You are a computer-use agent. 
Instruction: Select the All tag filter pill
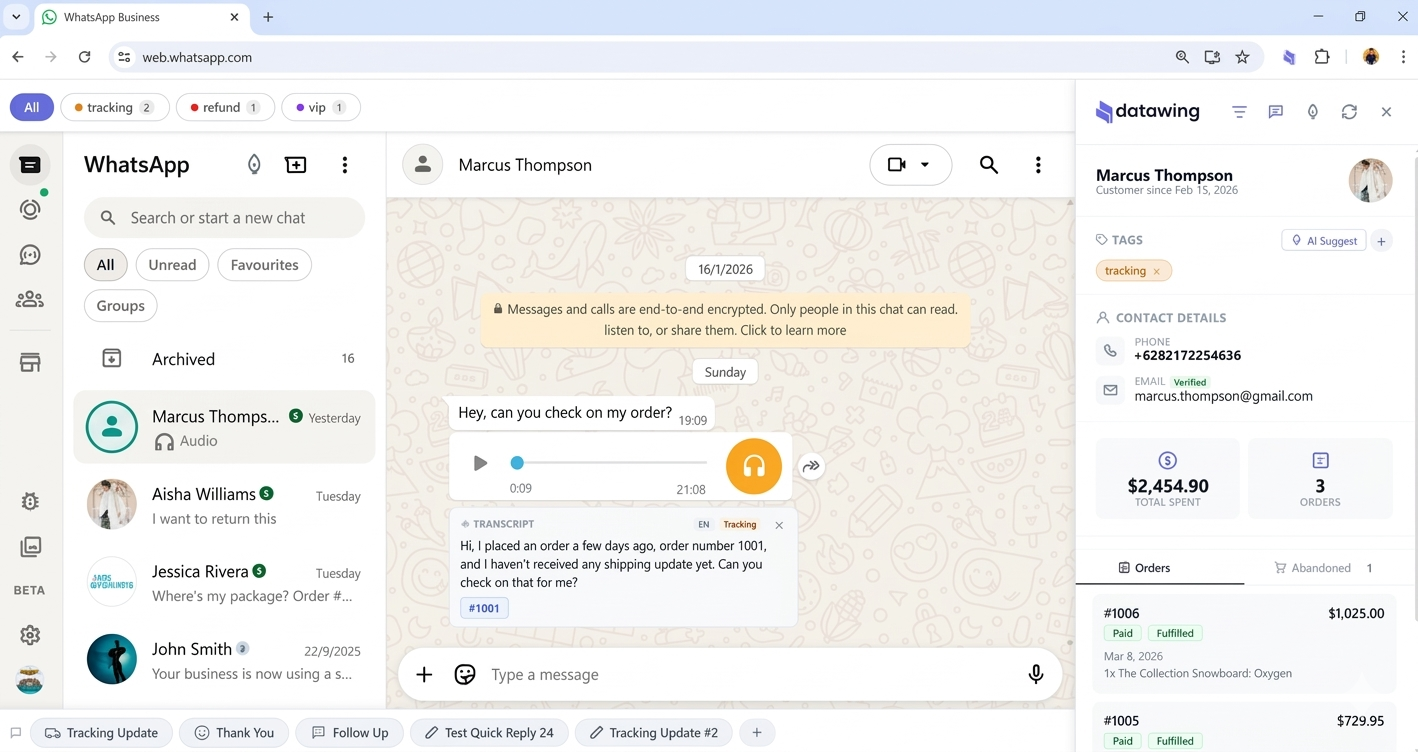[x=32, y=107]
